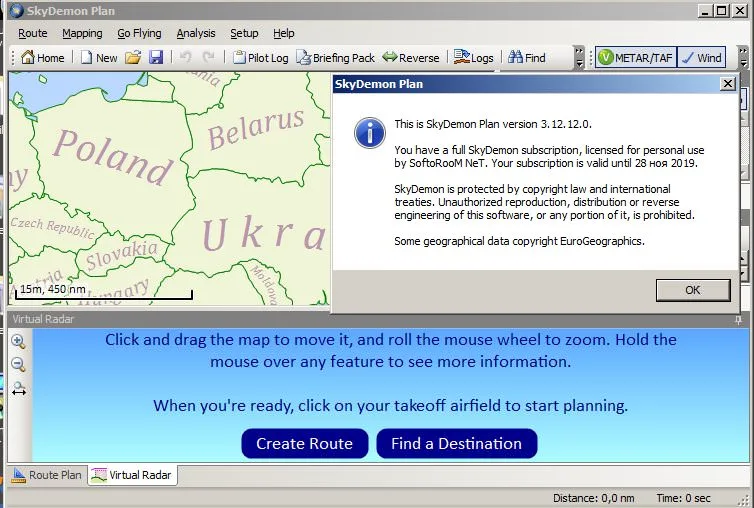Open the Help menu
This screenshot has width=754, height=508.
click(x=284, y=33)
